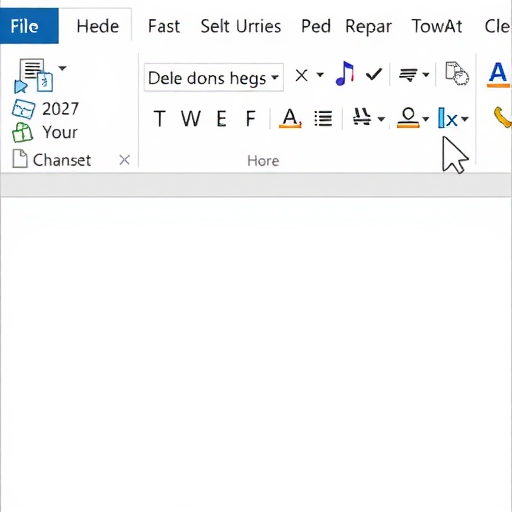The height and width of the screenshot is (512, 512).
Task: Open the Dele dons hegs dropdown
Action: (214, 78)
